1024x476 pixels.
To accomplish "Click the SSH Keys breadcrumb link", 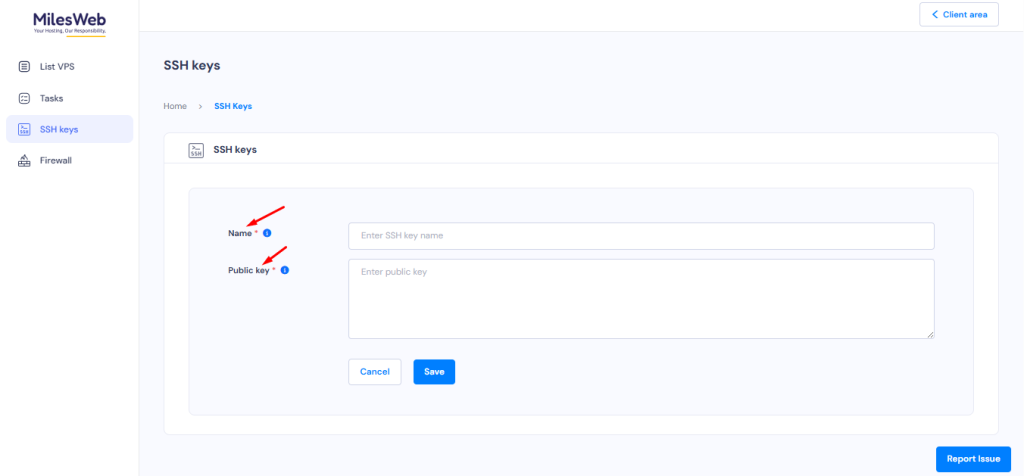I will tap(233, 106).
